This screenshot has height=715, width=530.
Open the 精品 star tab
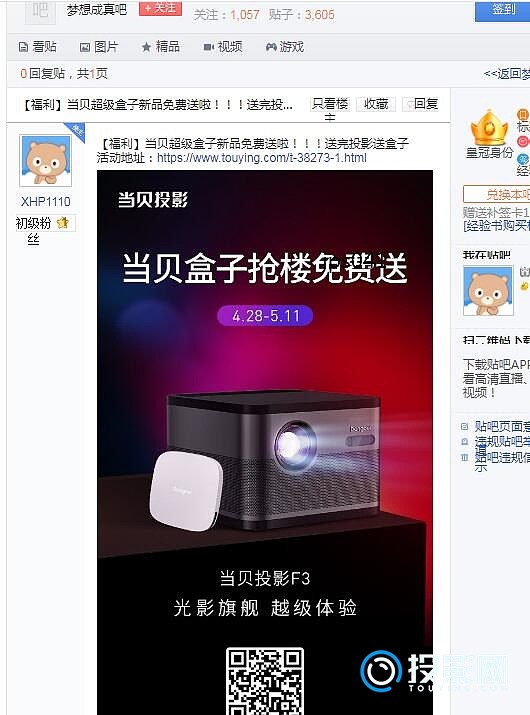click(161, 47)
